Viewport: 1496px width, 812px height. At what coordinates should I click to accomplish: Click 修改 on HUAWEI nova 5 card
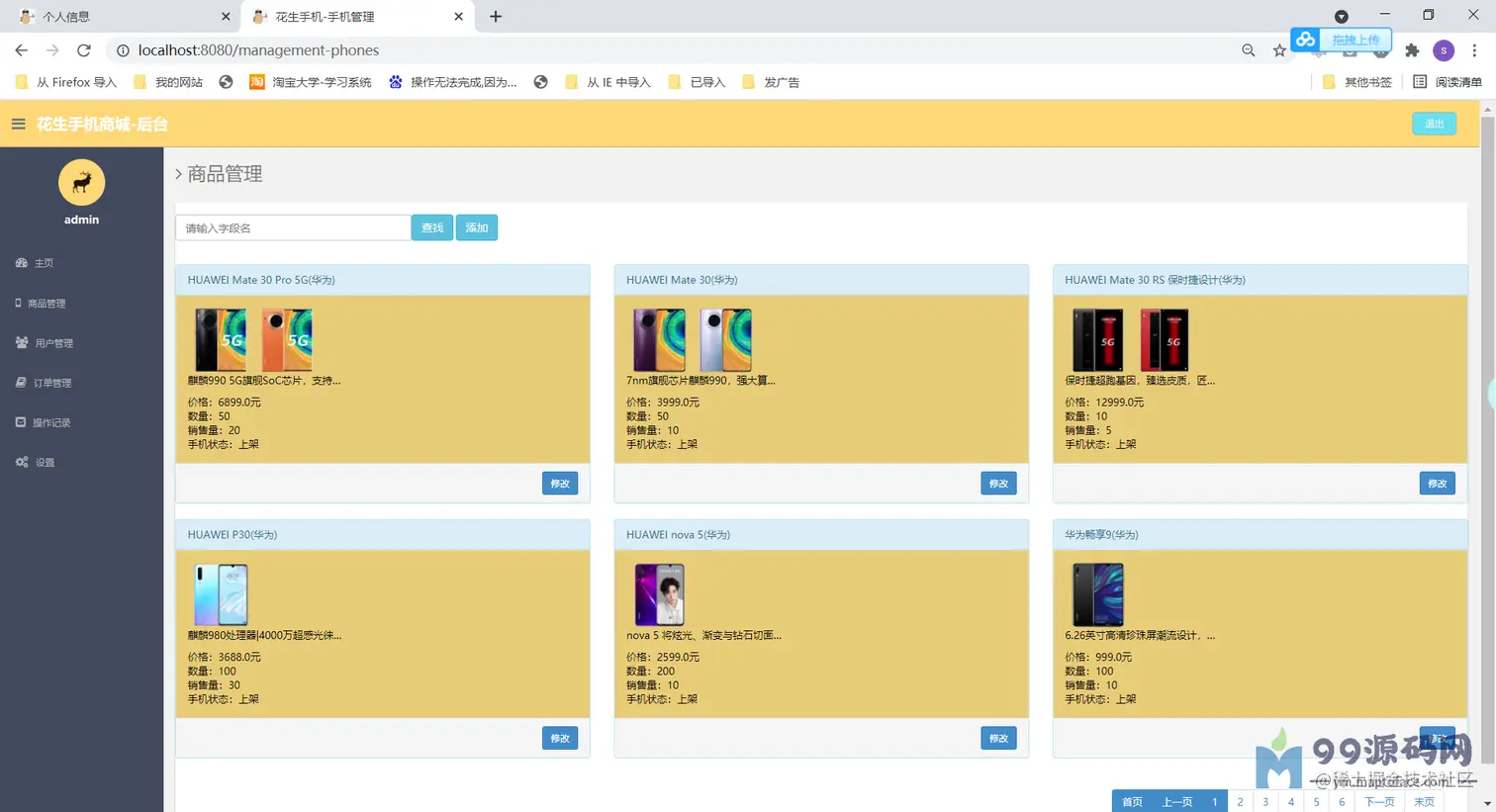[x=998, y=738]
